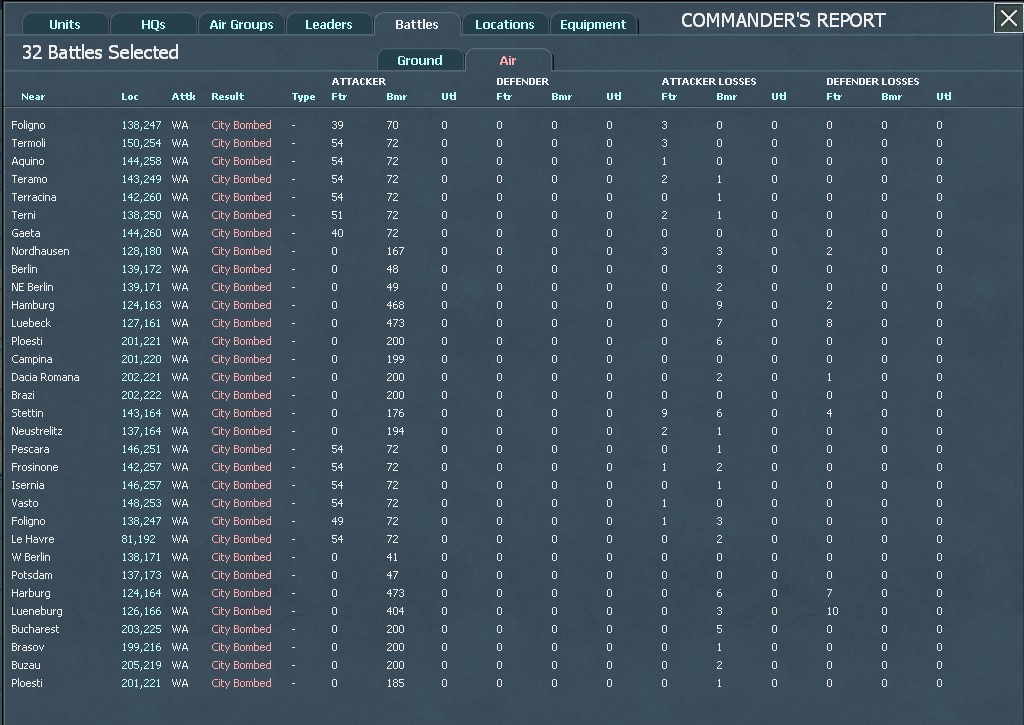Viewport: 1024px width, 725px height.
Task: Select the Battles tab
Action: pyautogui.click(x=417, y=25)
